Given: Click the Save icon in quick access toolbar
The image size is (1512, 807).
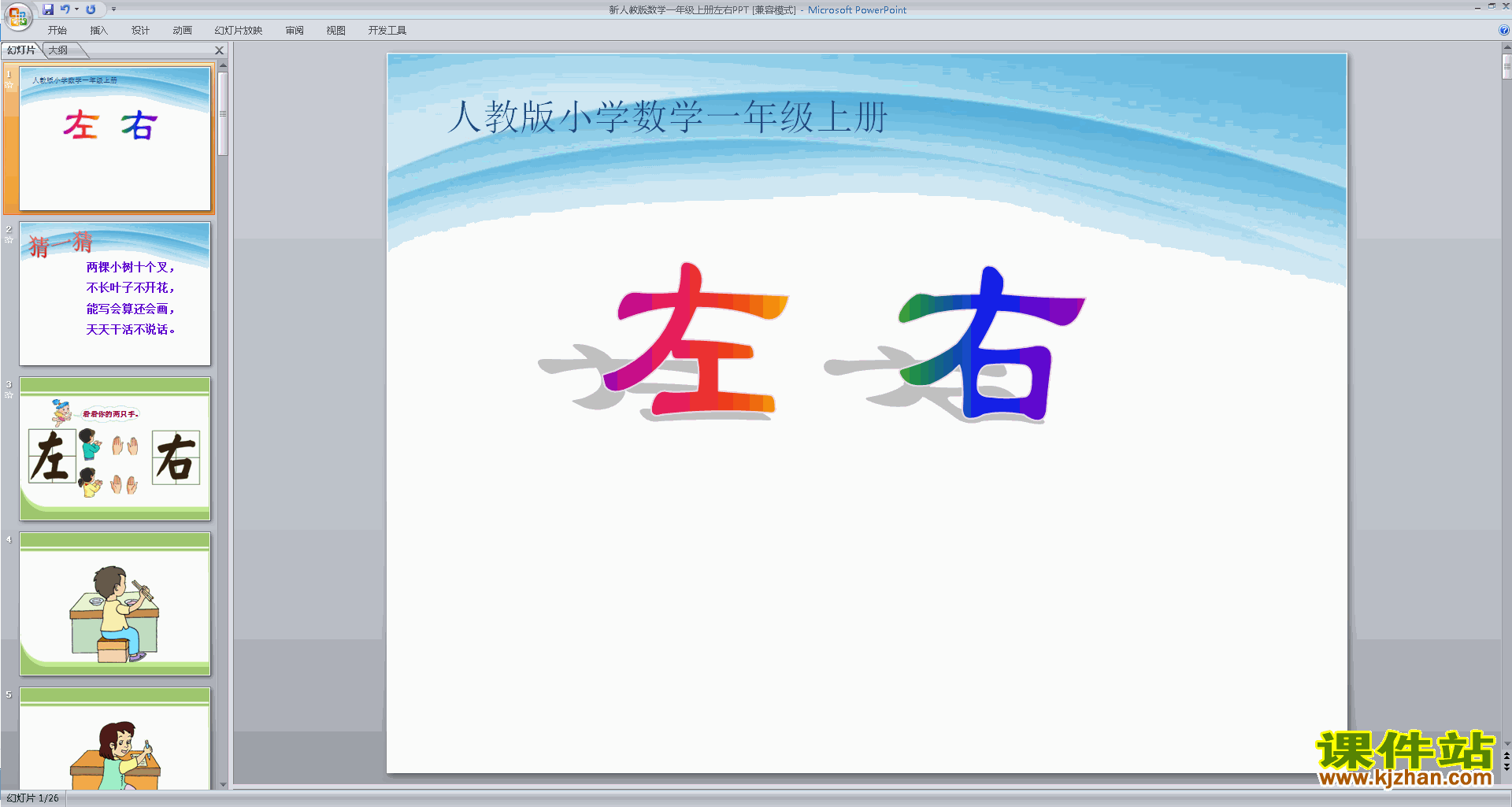Looking at the screenshot, I should pyautogui.click(x=48, y=9).
